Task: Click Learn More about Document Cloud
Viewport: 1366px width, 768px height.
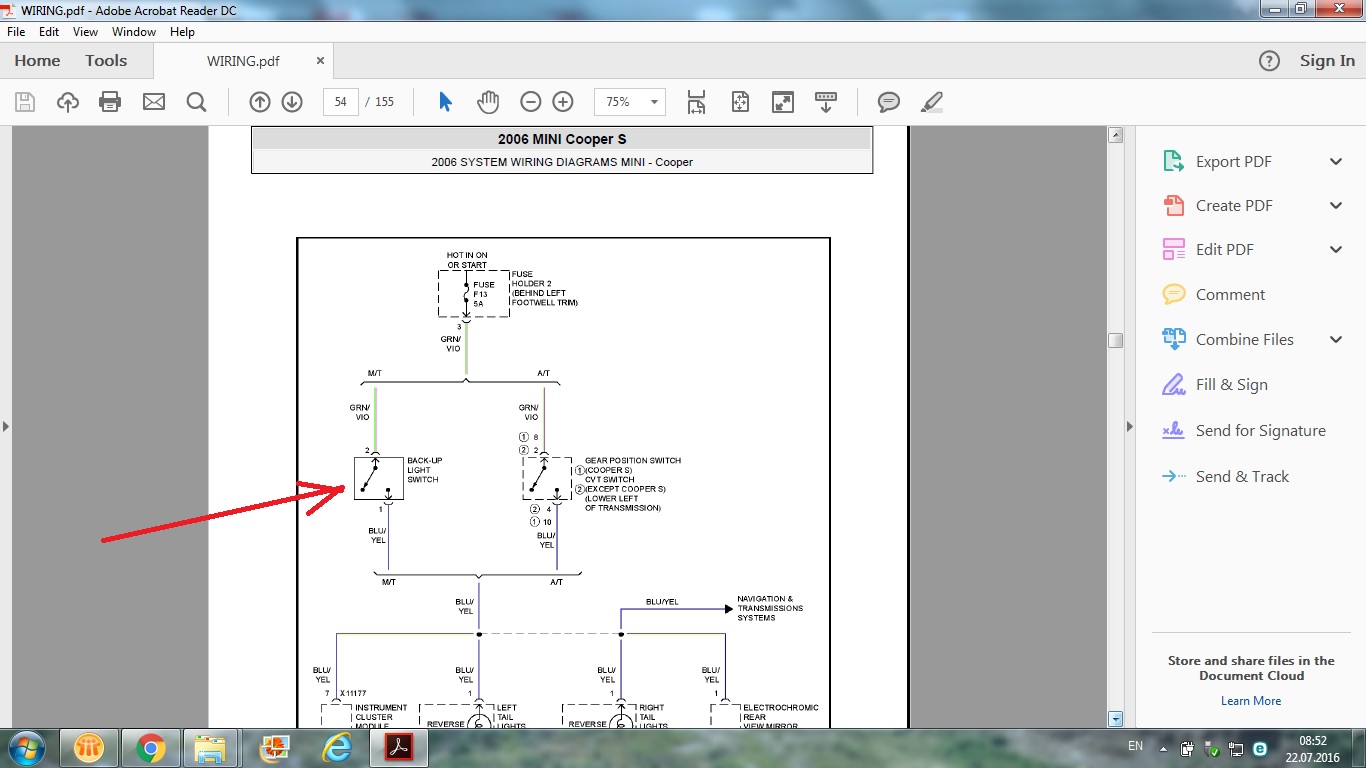Action: point(1250,701)
